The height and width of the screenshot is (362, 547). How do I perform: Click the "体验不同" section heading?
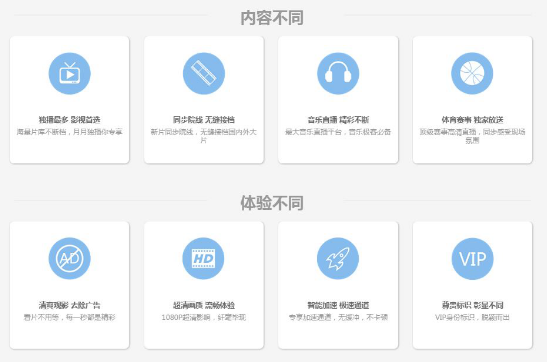click(x=272, y=203)
